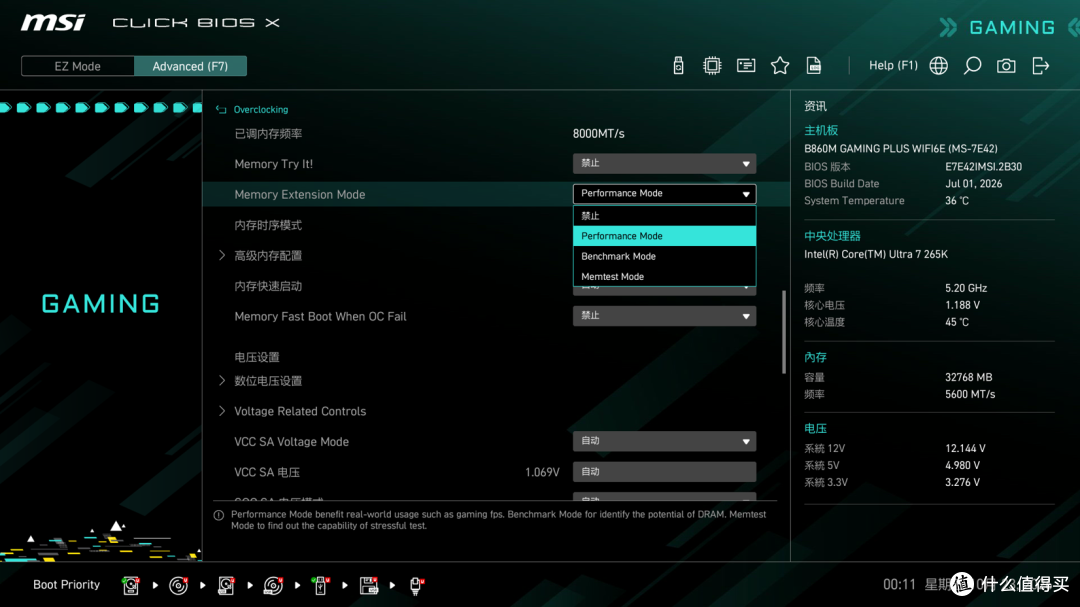
Task: Click the settings list scrollbar
Action: coord(784,332)
